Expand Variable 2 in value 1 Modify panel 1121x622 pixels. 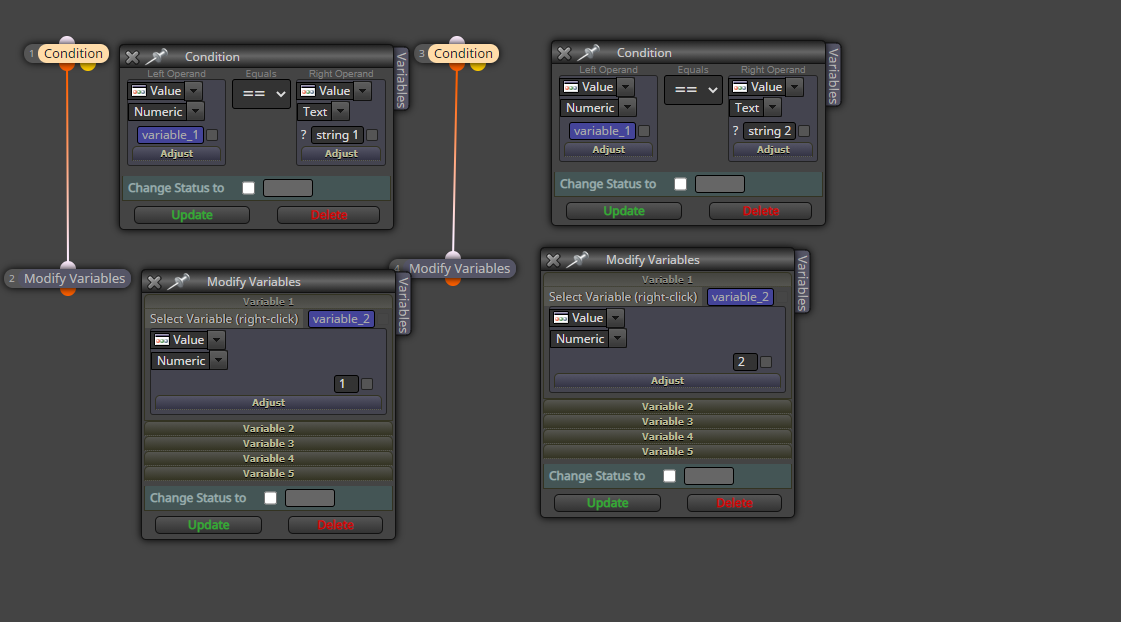268,428
